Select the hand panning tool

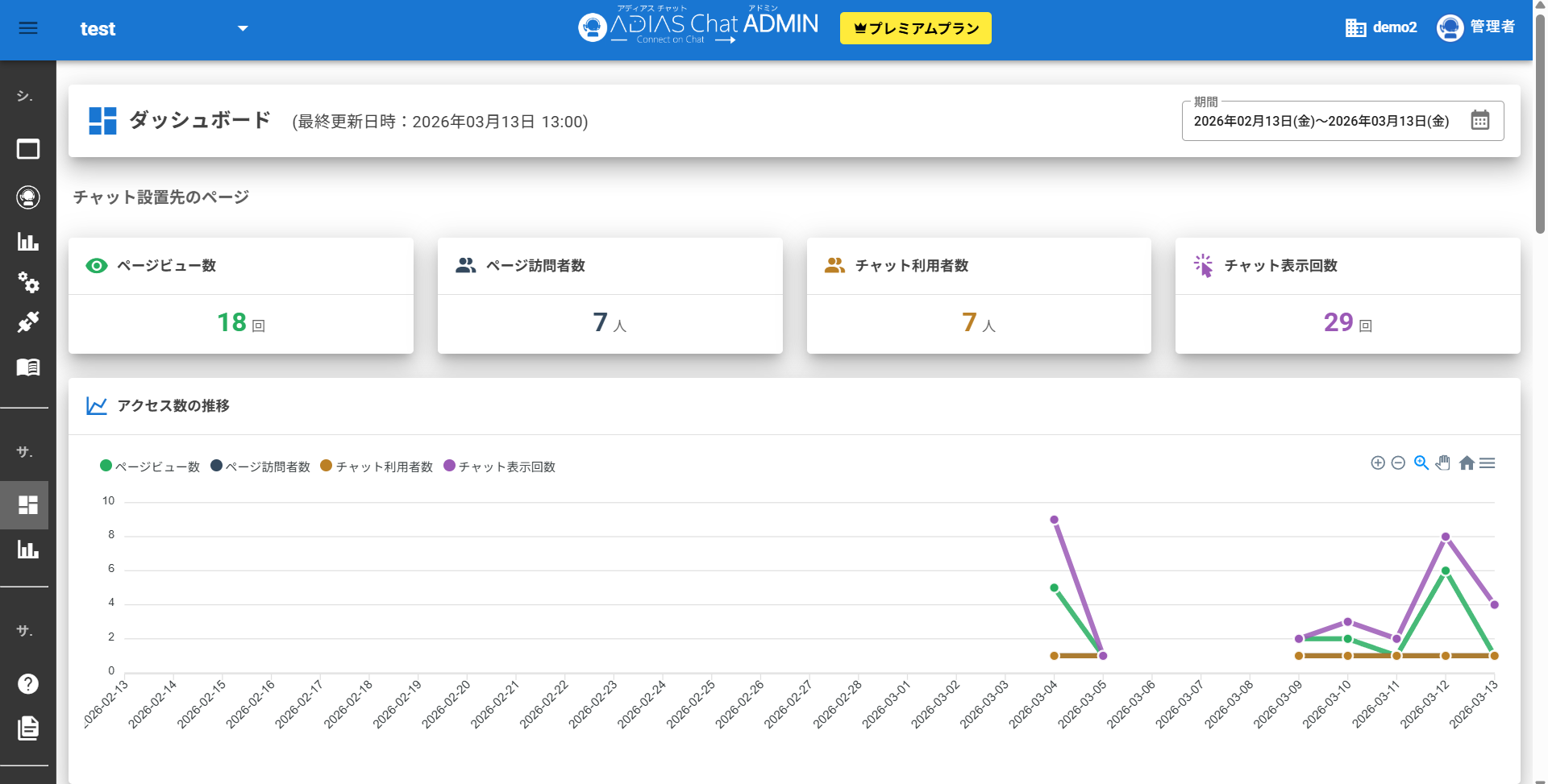coord(1443,463)
